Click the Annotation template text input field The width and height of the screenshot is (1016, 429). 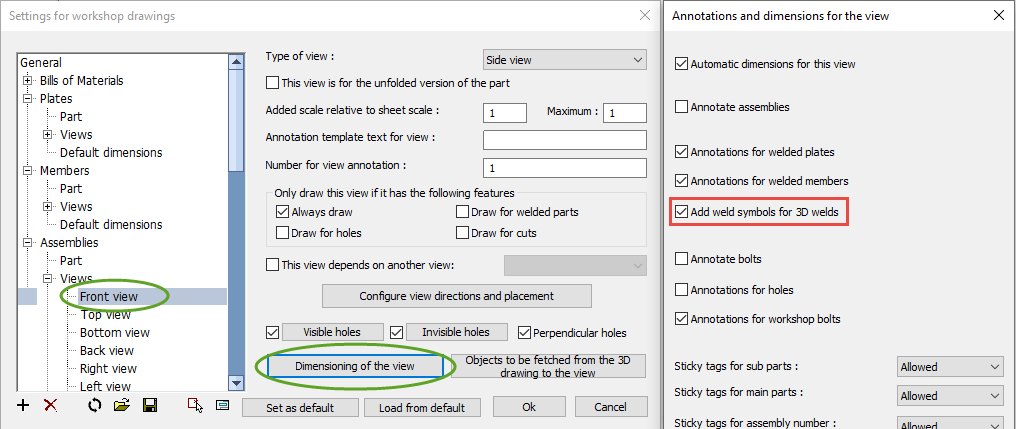click(x=564, y=139)
